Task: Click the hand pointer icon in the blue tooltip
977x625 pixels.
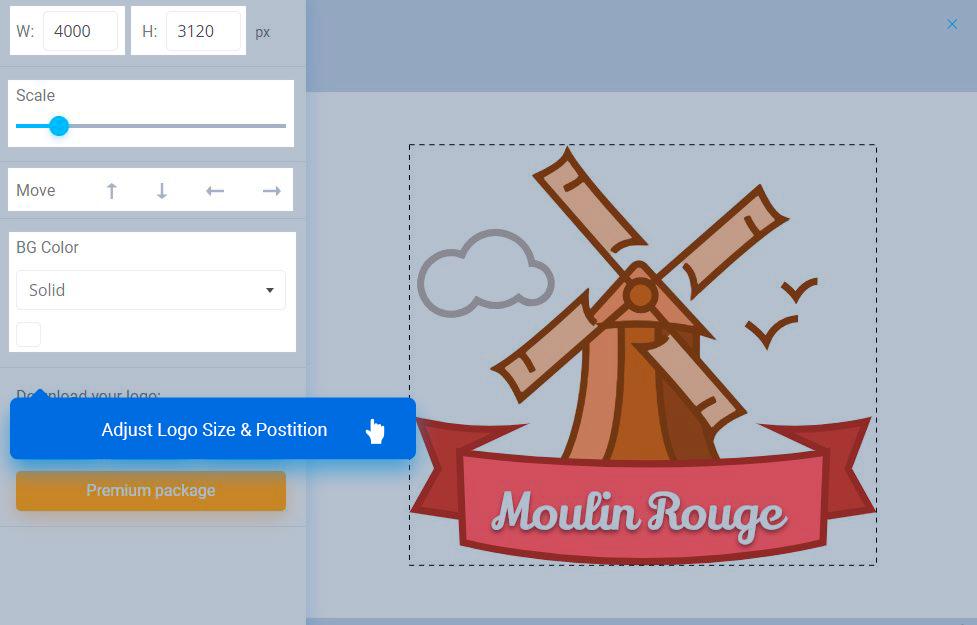Action: point(375,431)
